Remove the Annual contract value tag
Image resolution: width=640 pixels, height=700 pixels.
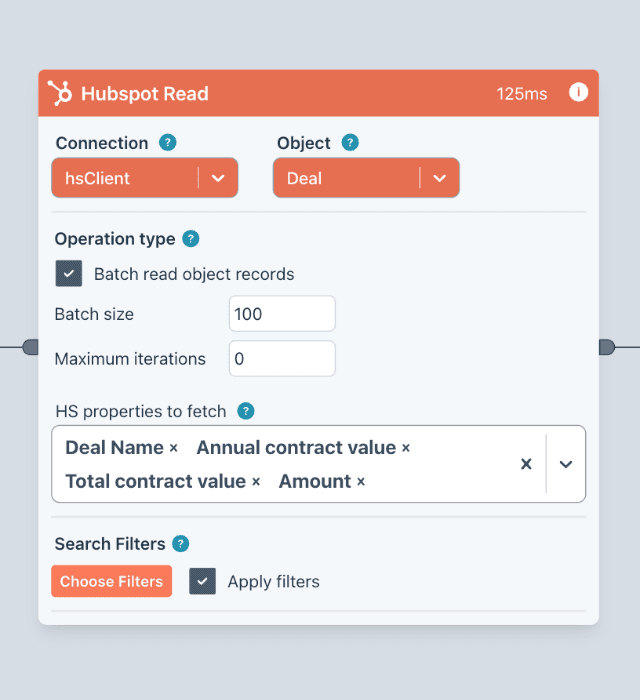click(x=406, y=448)
